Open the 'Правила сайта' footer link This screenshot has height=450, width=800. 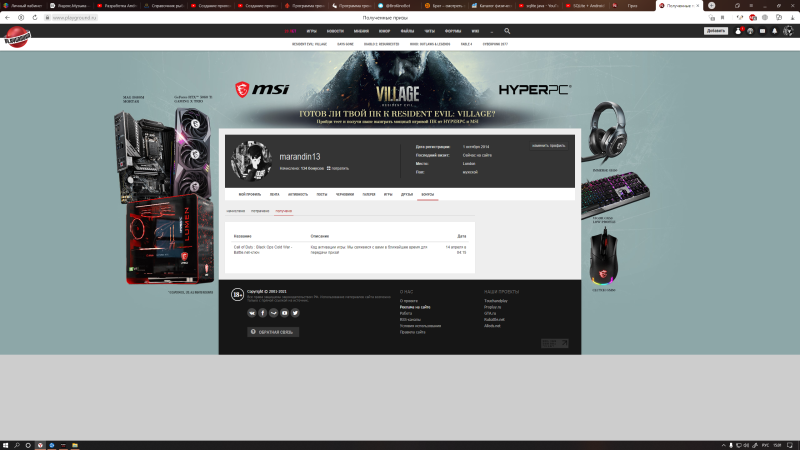412,332
